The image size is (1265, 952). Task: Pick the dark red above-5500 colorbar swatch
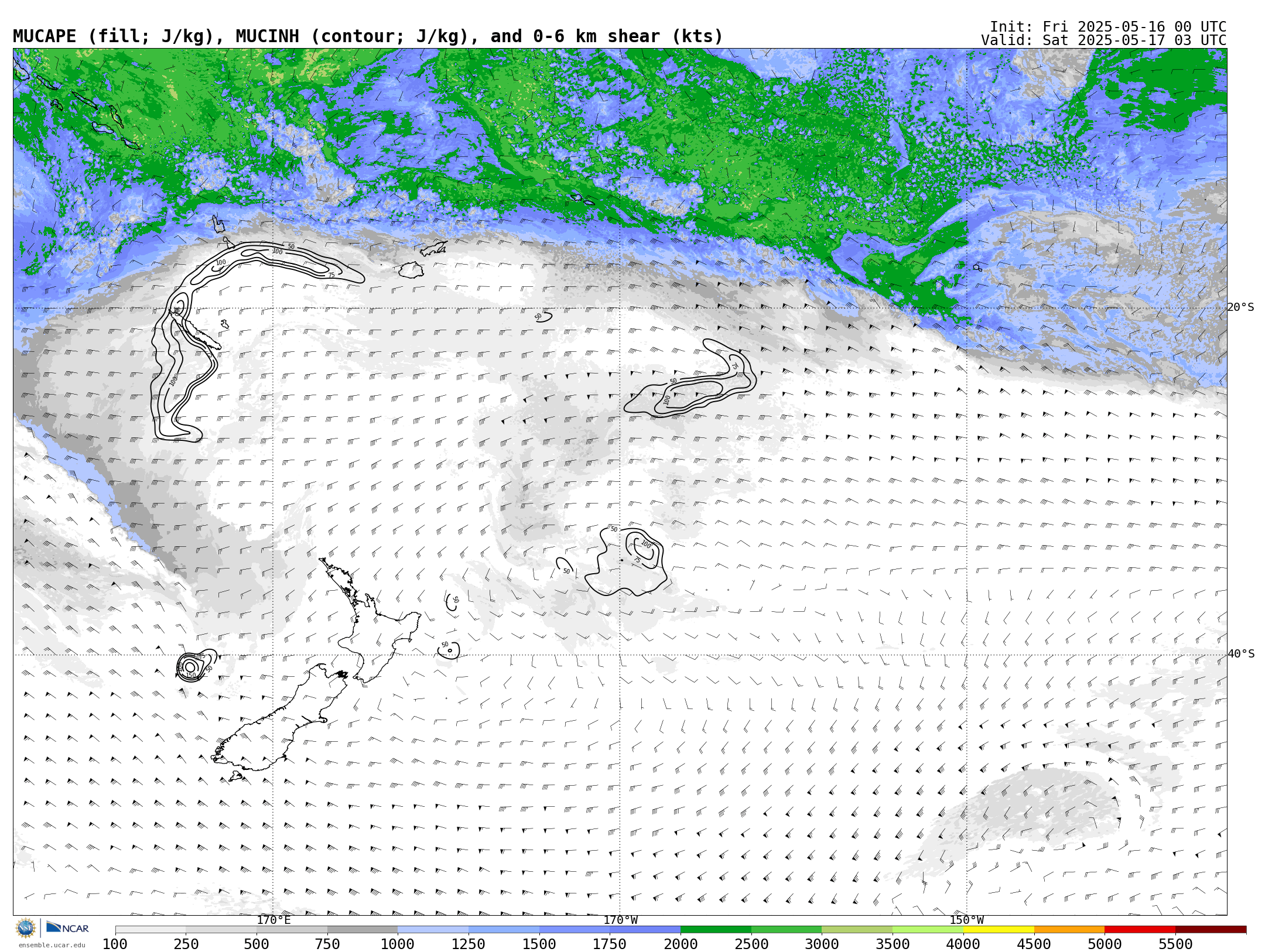tap(1211, 930)
